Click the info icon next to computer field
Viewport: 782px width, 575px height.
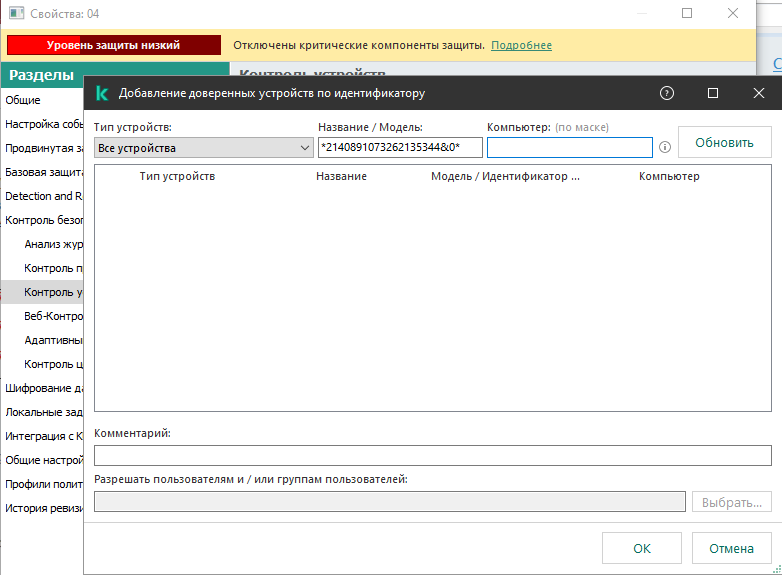(664, 147)
